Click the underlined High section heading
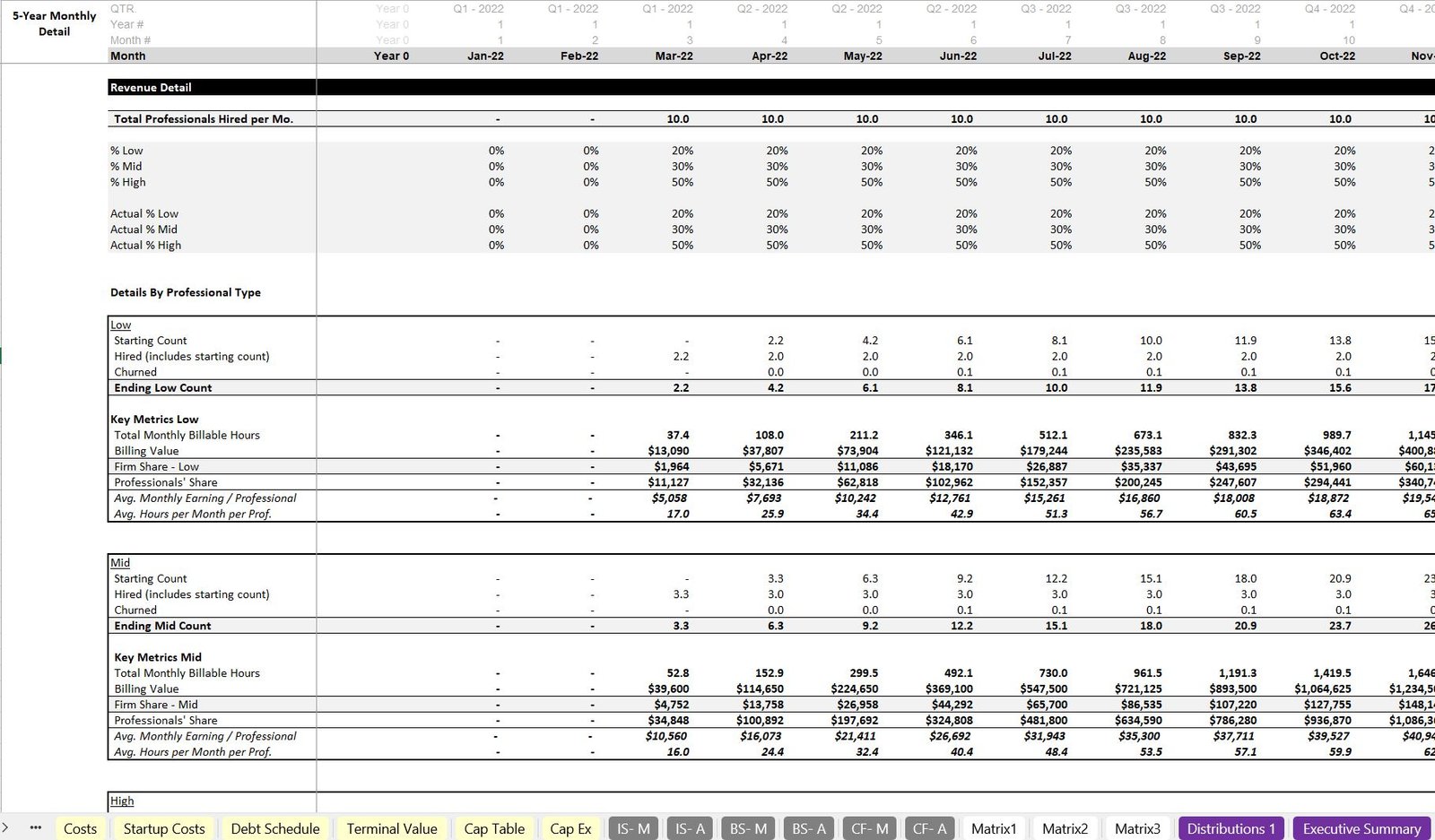 122,801
